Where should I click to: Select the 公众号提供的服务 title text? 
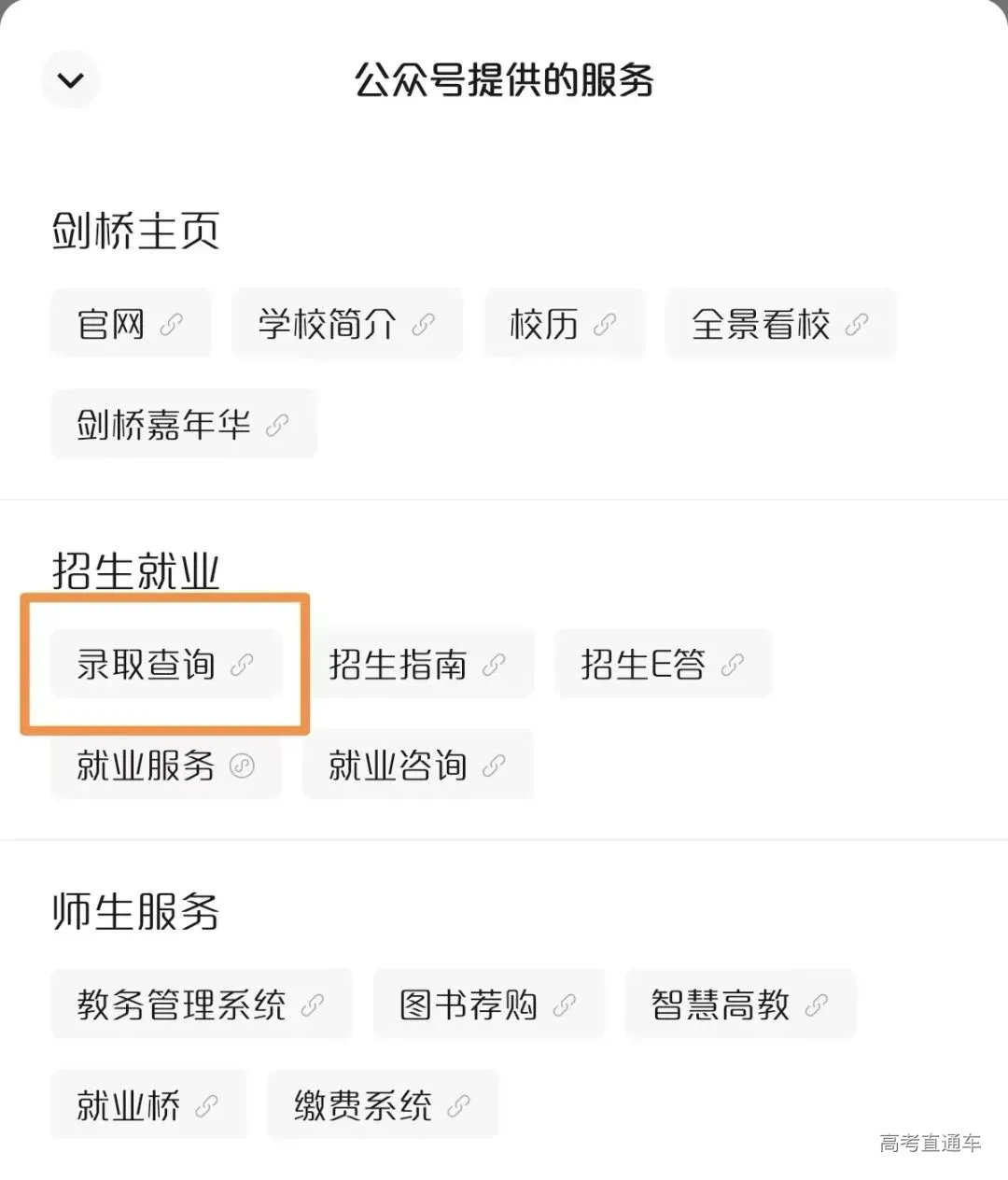(504, 81)
